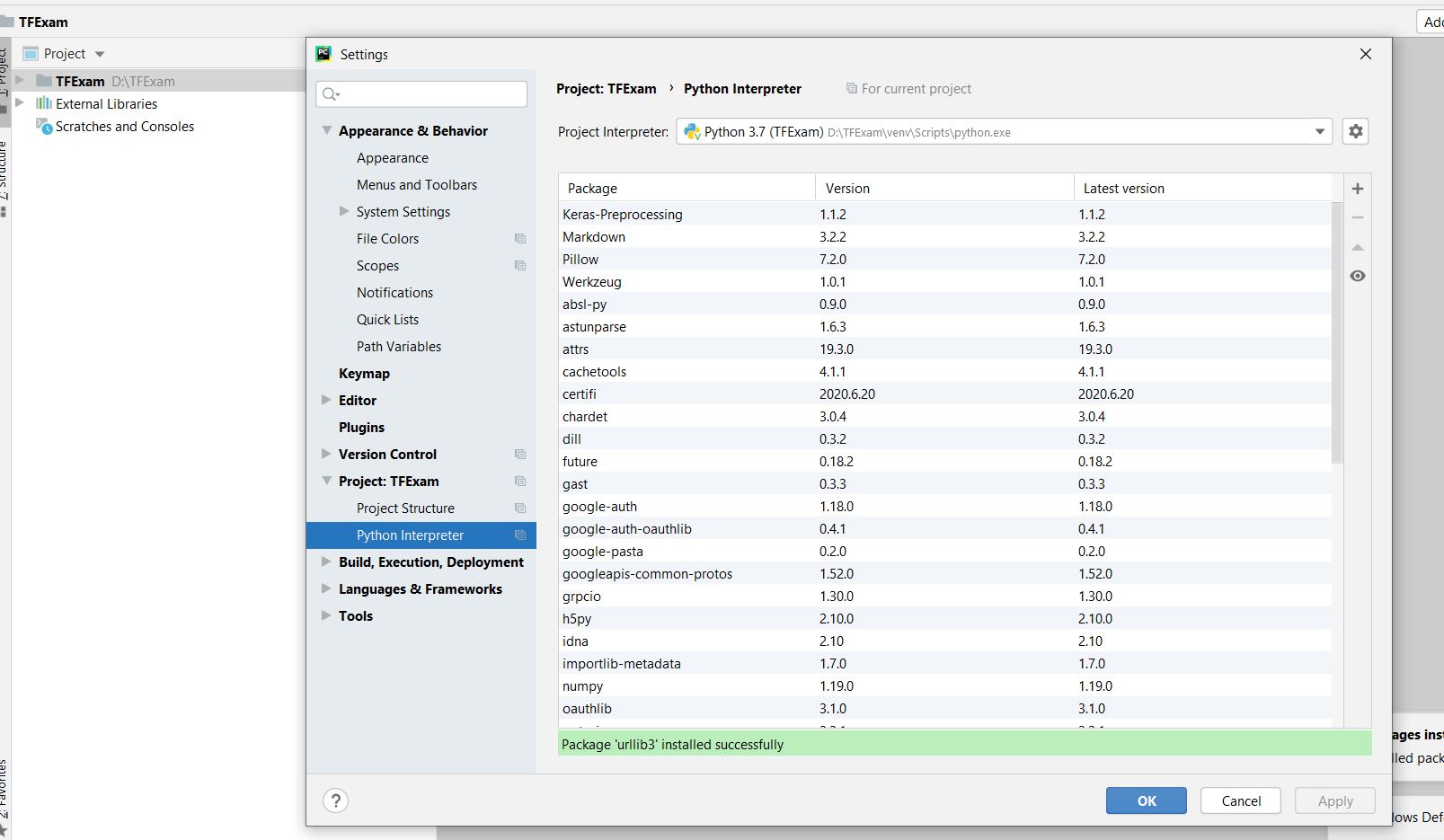Click the minus icon to uninstall package

pos(1358,217)
